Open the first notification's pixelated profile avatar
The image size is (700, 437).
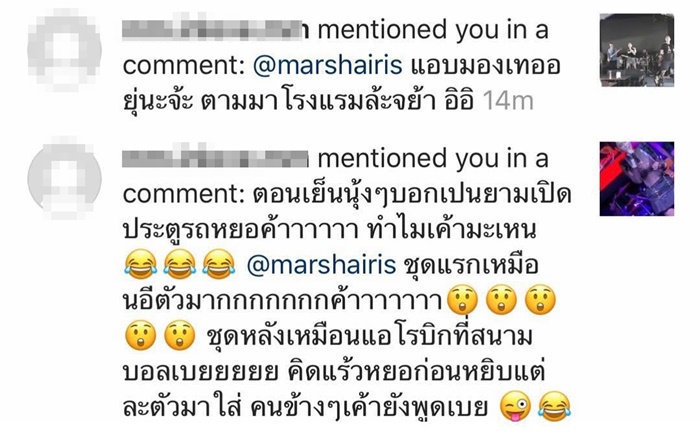[x=64, y=50]
